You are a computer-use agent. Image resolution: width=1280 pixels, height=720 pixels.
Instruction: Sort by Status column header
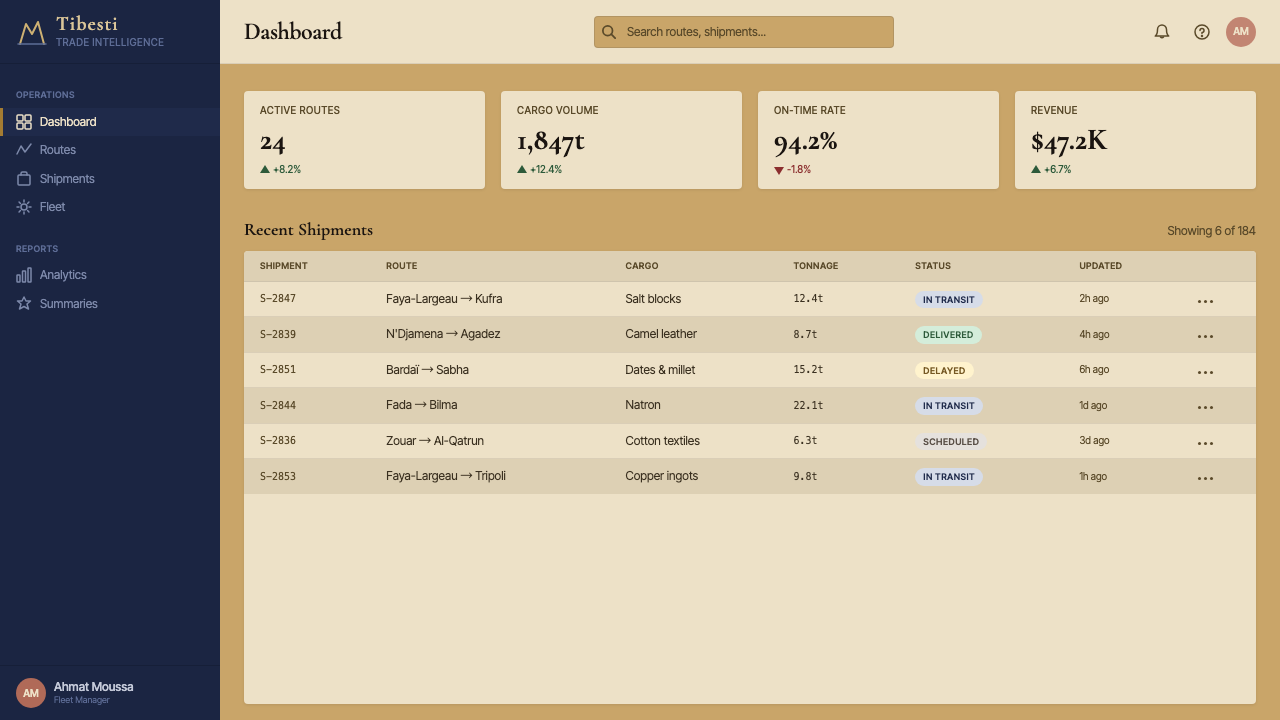tap(933, 266)
